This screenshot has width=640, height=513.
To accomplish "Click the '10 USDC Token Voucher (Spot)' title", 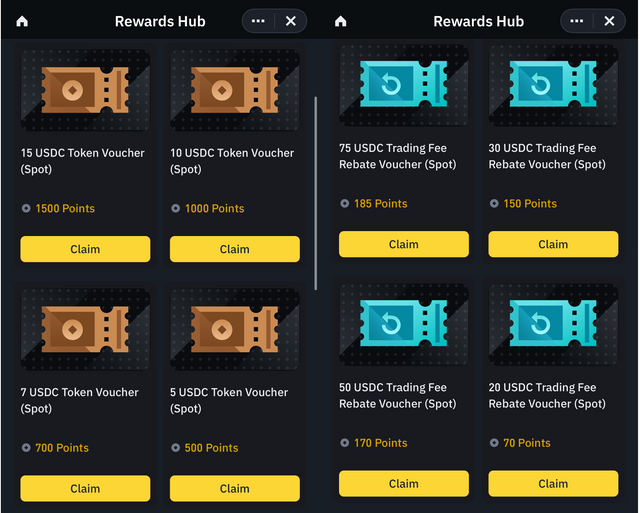I will pyautogui.click(x=232, y=161).
